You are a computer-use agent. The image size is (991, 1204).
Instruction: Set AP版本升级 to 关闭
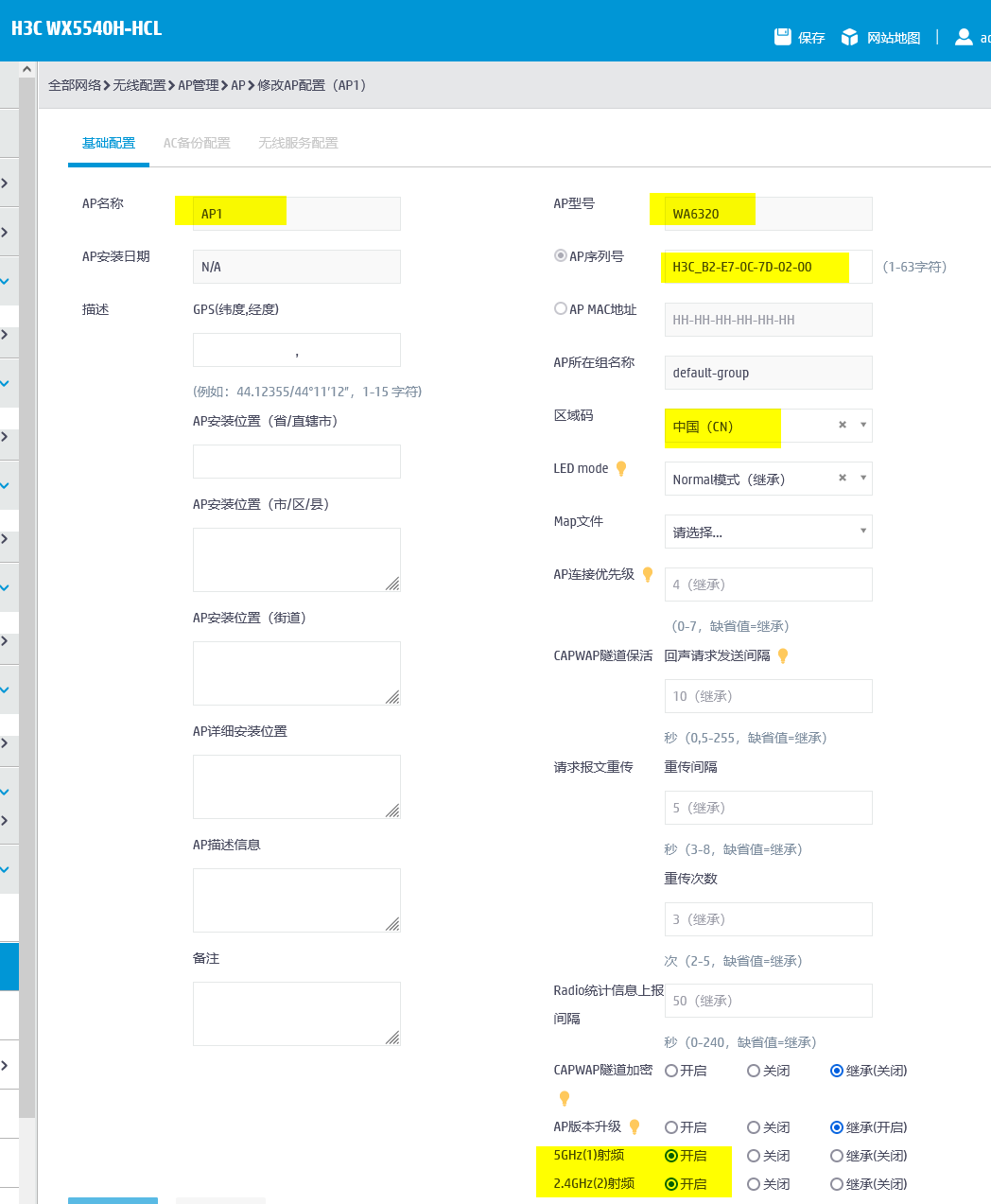tap(754, 1127)
